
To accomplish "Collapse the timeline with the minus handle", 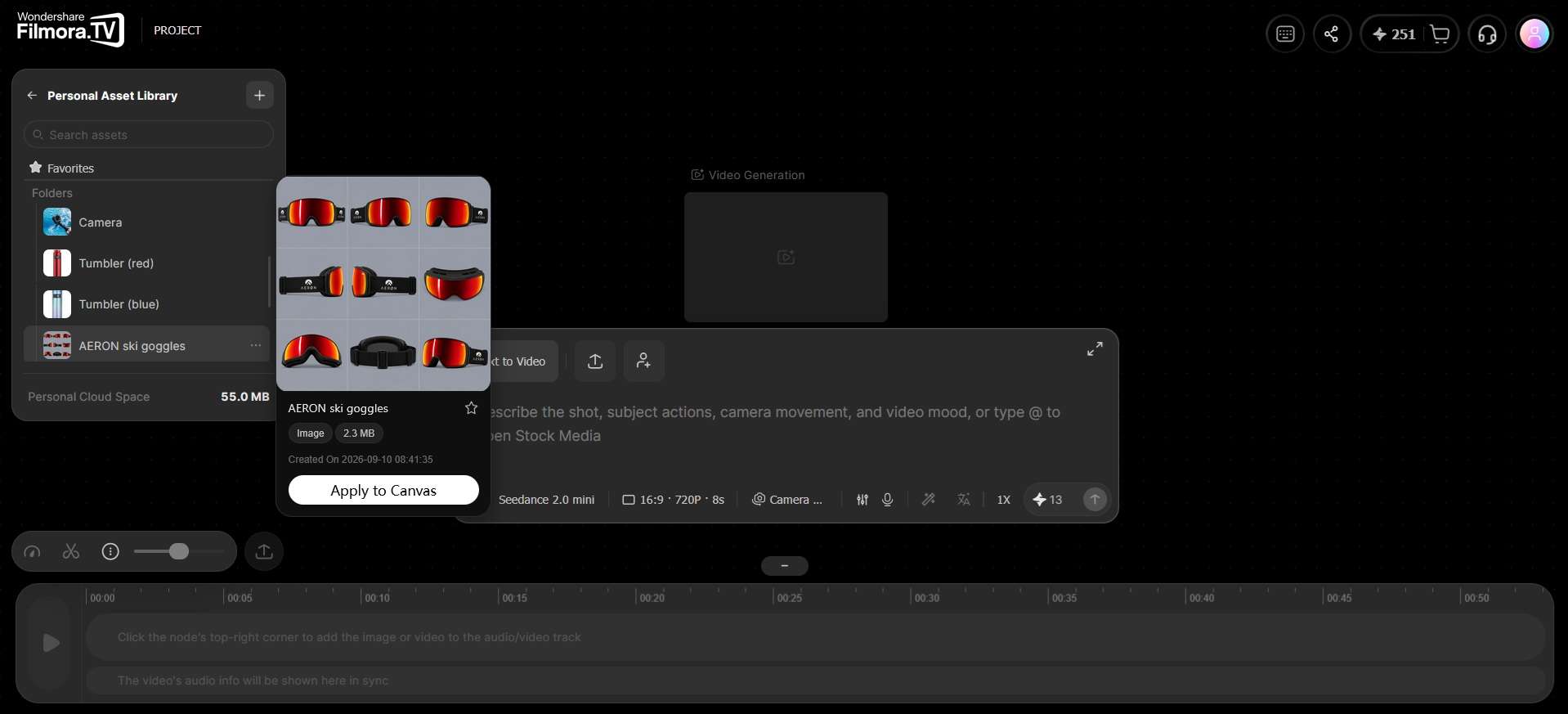I will 785,566.
